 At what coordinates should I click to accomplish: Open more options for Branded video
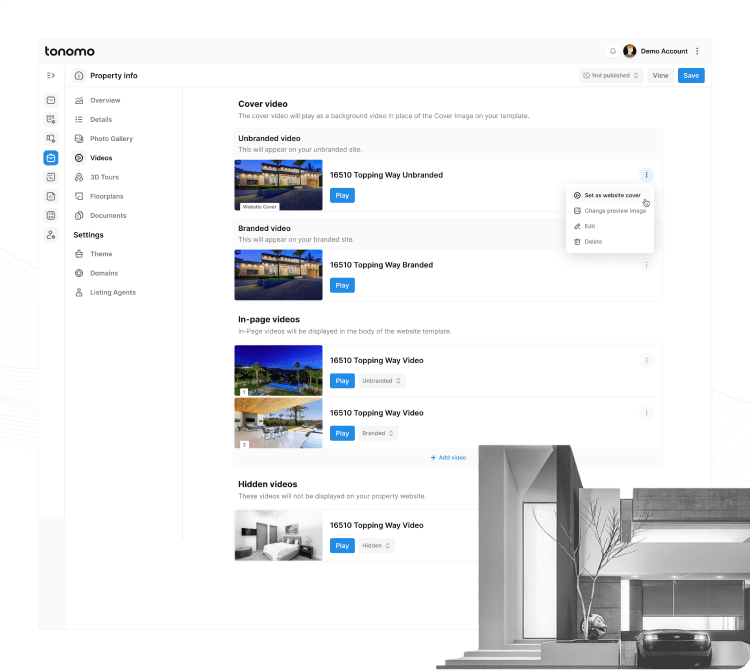(646, 265)
